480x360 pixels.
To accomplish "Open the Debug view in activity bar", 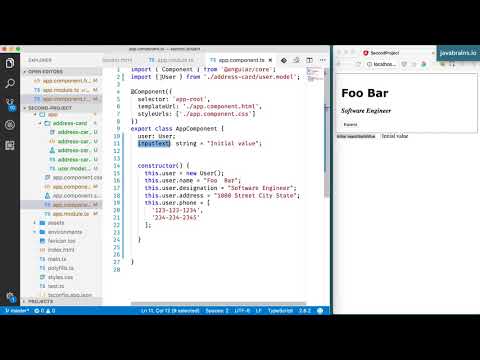I will point(10,125).
